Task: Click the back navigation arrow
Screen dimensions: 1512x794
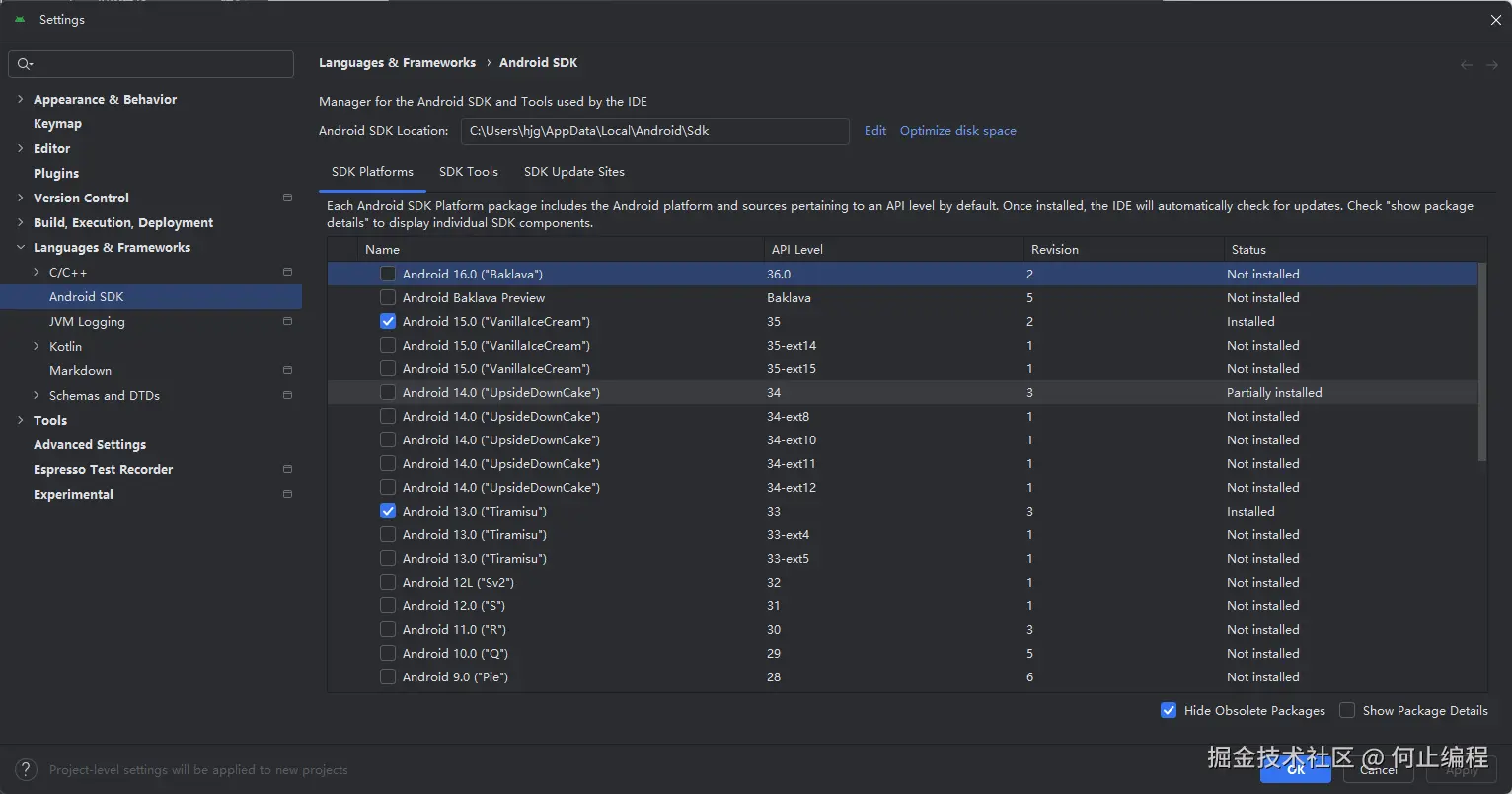Action: tap(1467, 65)
